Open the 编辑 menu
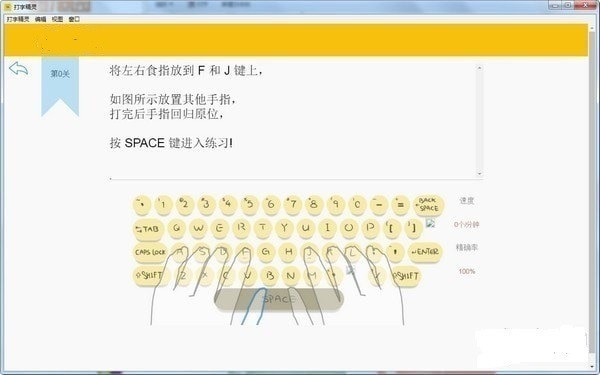The height and width of the screenshot is (375, 600). click(41, 19)
